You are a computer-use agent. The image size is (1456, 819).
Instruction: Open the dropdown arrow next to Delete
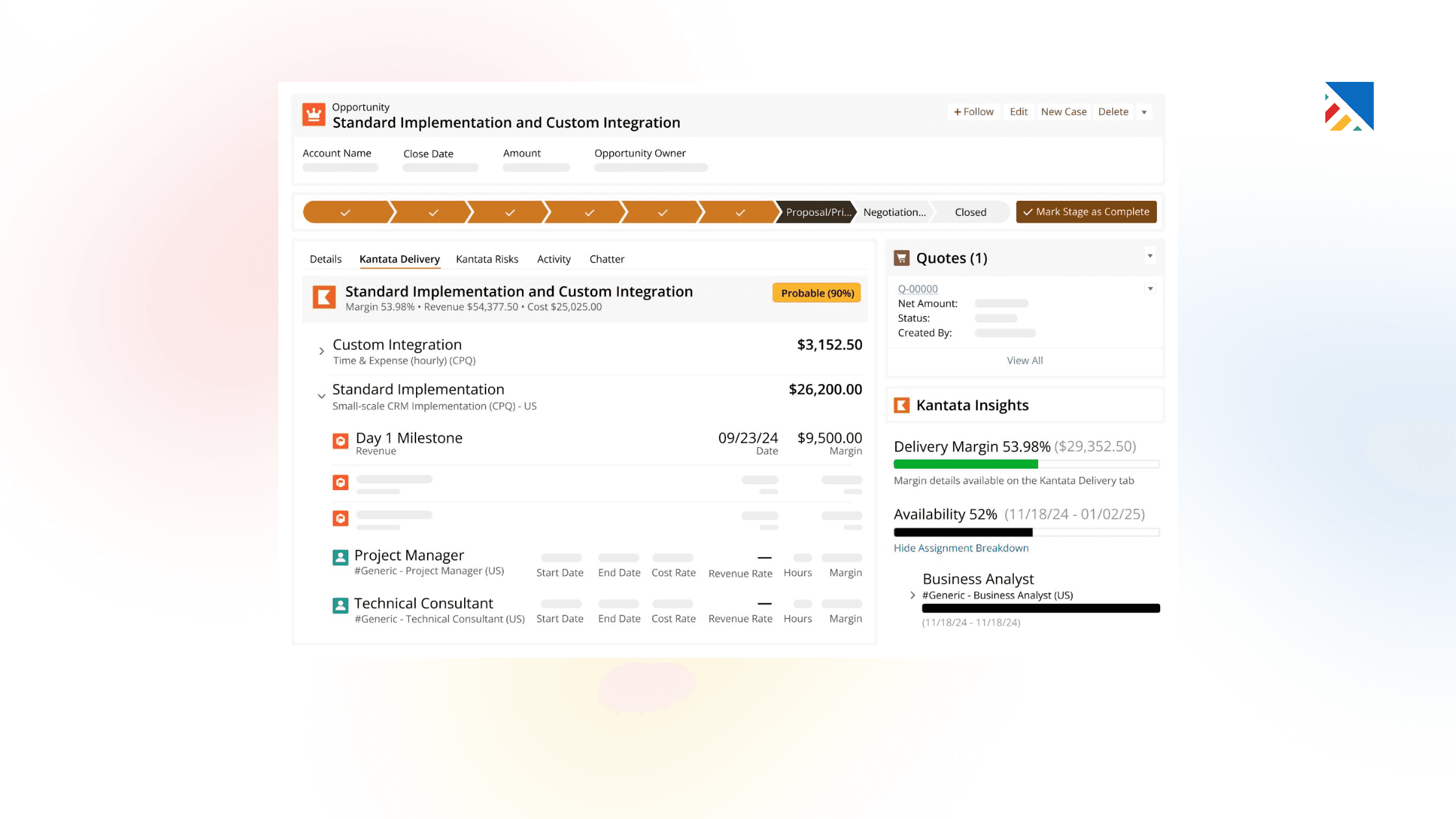pyautogui.click(x=1143, y=111)
